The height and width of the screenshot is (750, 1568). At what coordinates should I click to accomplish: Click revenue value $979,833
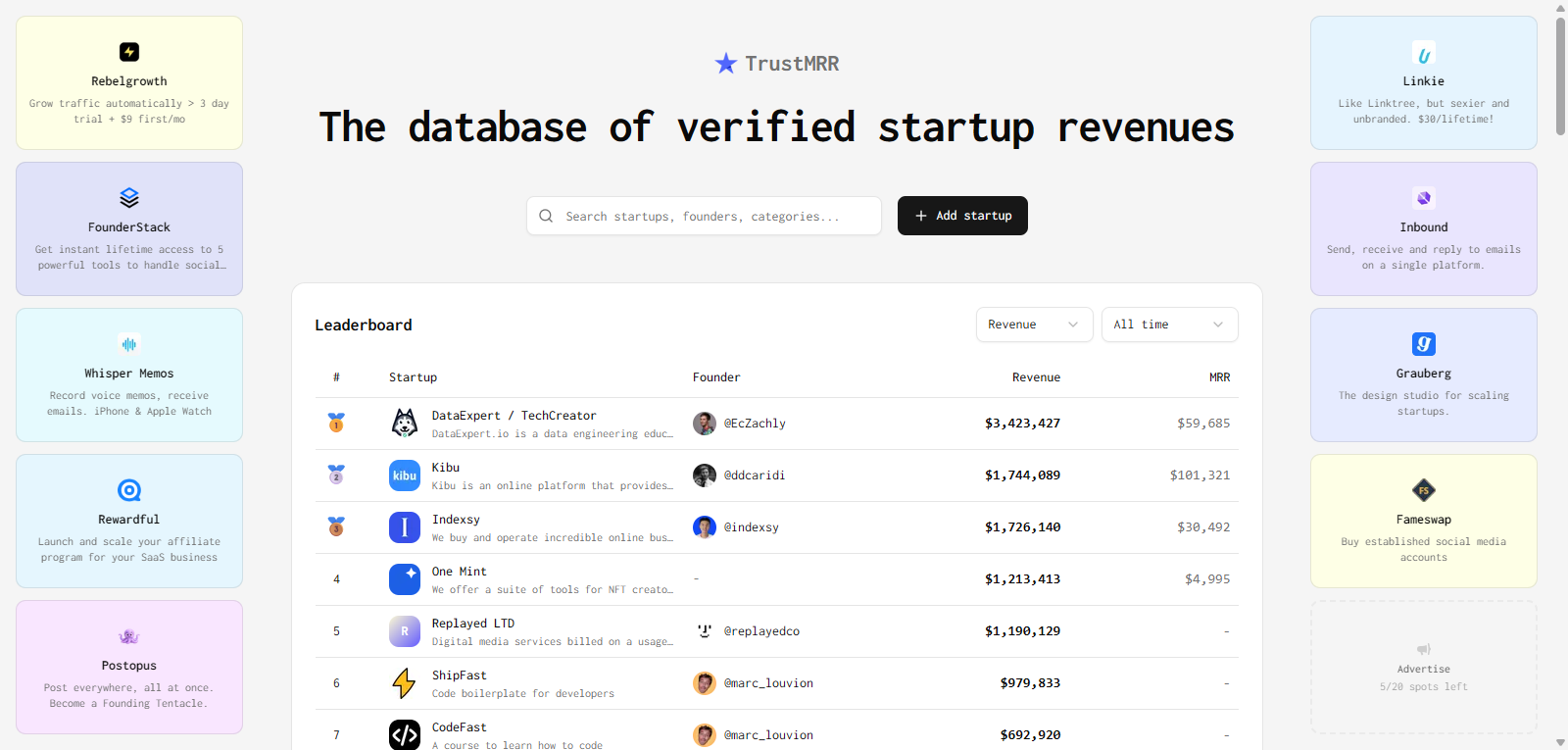(x=1030, y=683)
